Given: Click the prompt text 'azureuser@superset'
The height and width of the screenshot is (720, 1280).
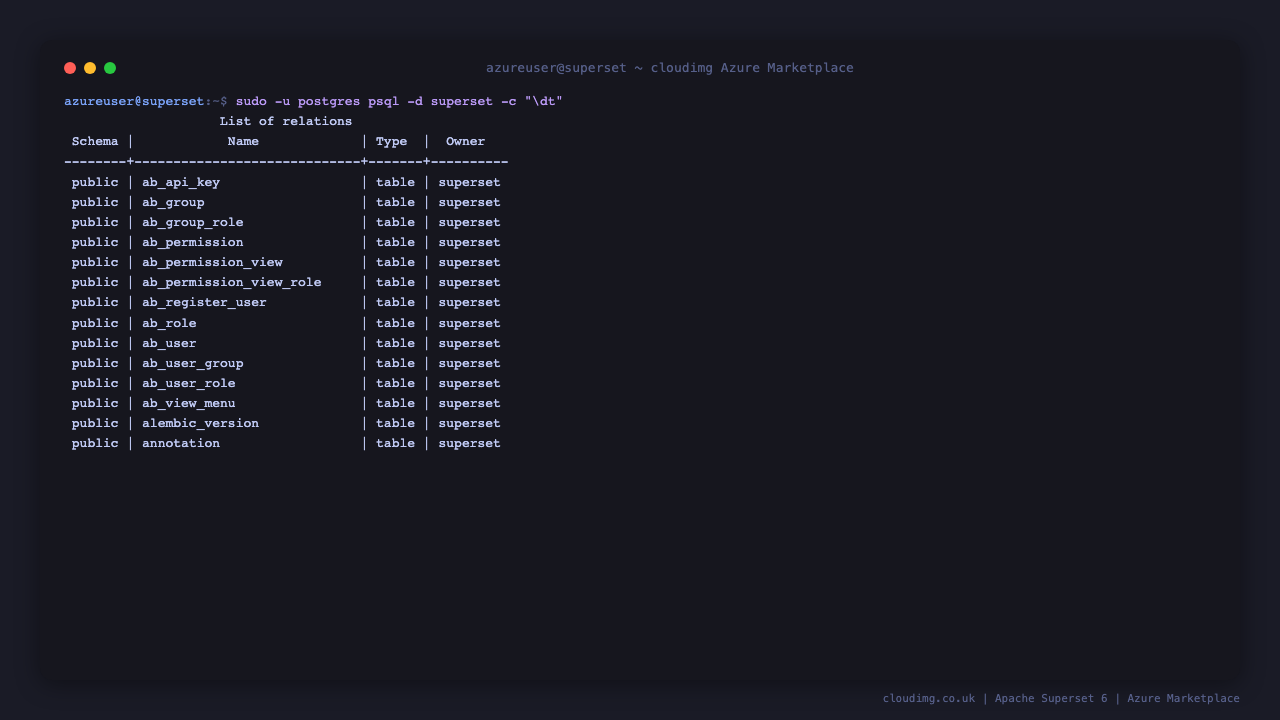Looking at the screenshot, I should (134, 101).
